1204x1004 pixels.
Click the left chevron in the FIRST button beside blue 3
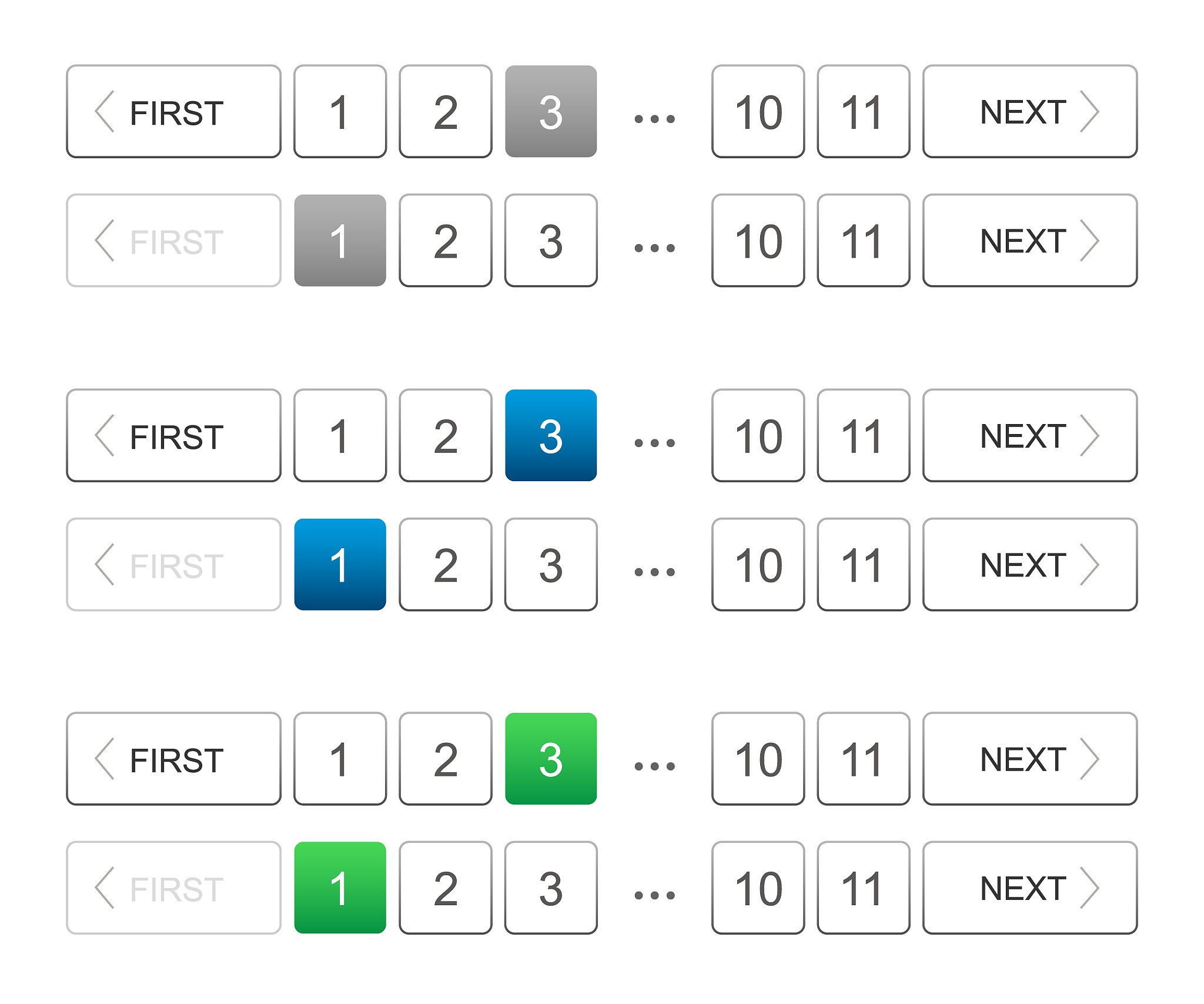pos(105,436)
